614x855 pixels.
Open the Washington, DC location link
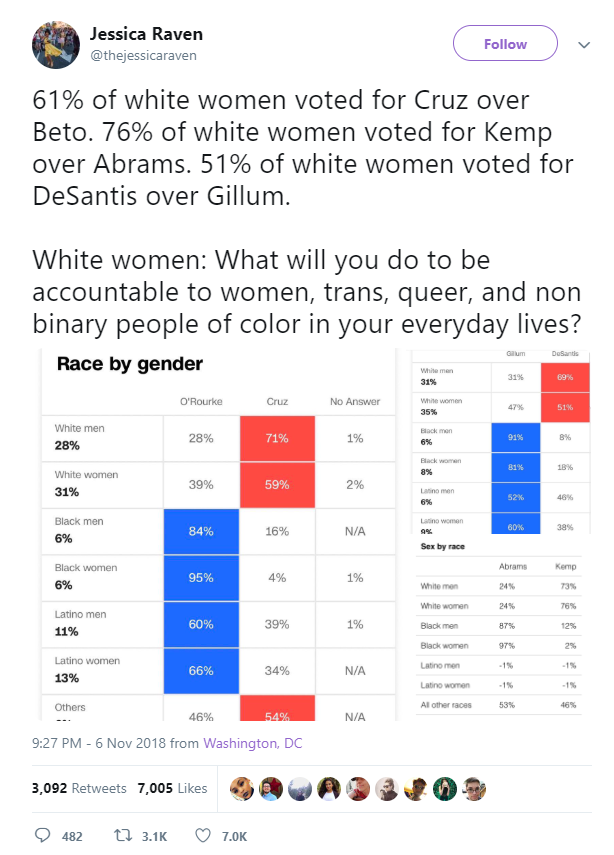click(252, 743)
